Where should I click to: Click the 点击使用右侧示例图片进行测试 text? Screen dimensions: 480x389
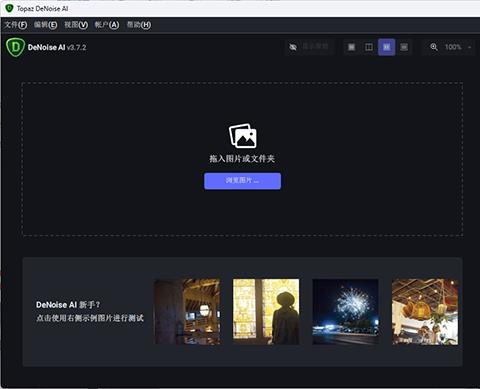[x=90, y=318]
